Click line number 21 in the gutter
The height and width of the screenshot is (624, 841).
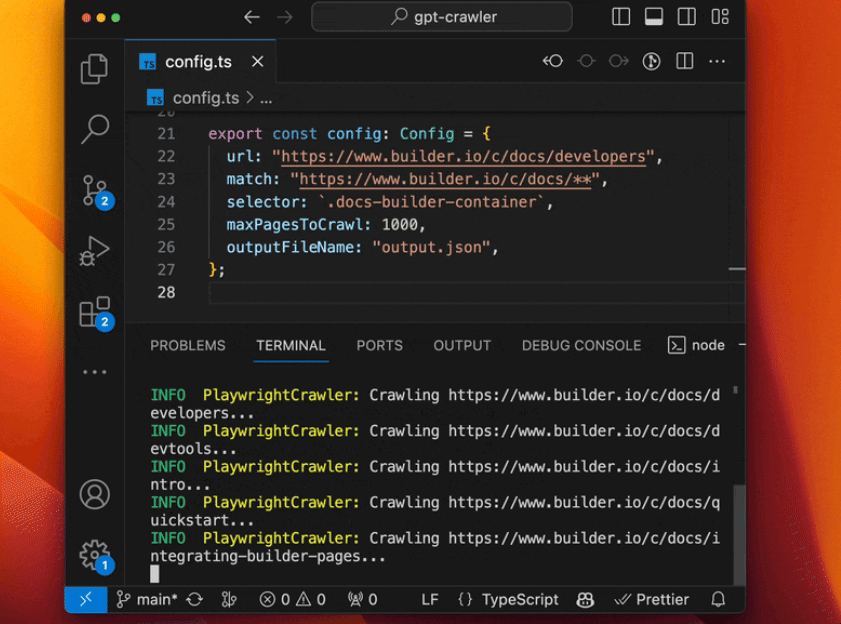tap(166, 134)
